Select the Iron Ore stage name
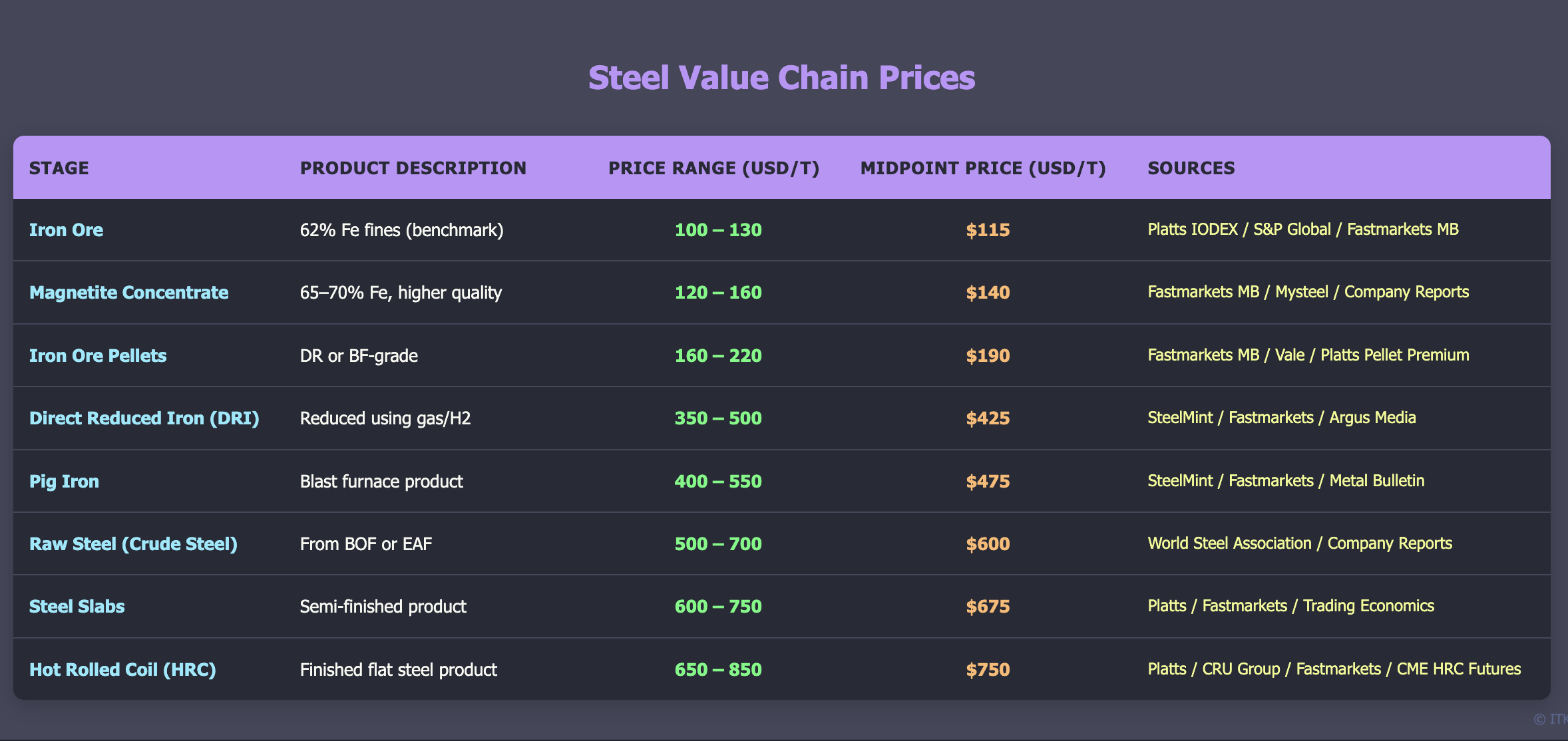The height and width of the screenshot is (741, 1568). [x=66, y=230]
